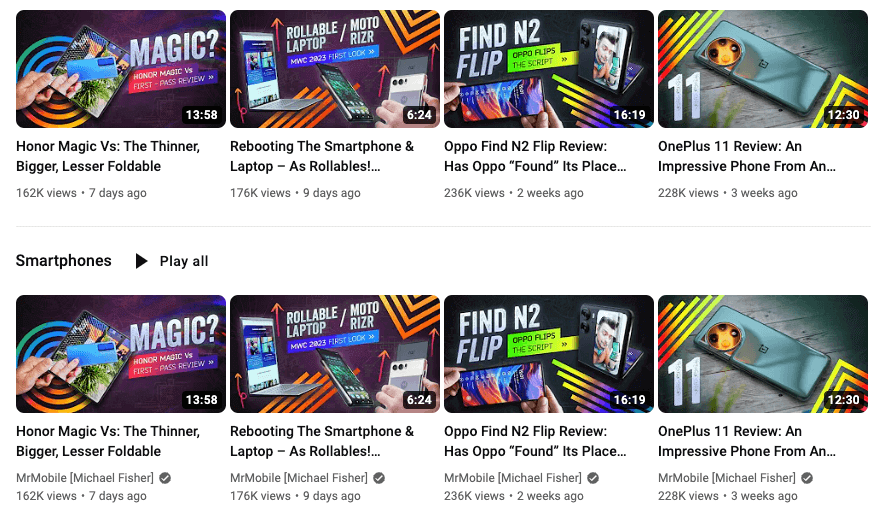Image resolution: width=871 pixels, height=517 pixels.
Task: Open Smartphones-row Honor Magic Vs thumbnail
Action: [x=121, y=354]
